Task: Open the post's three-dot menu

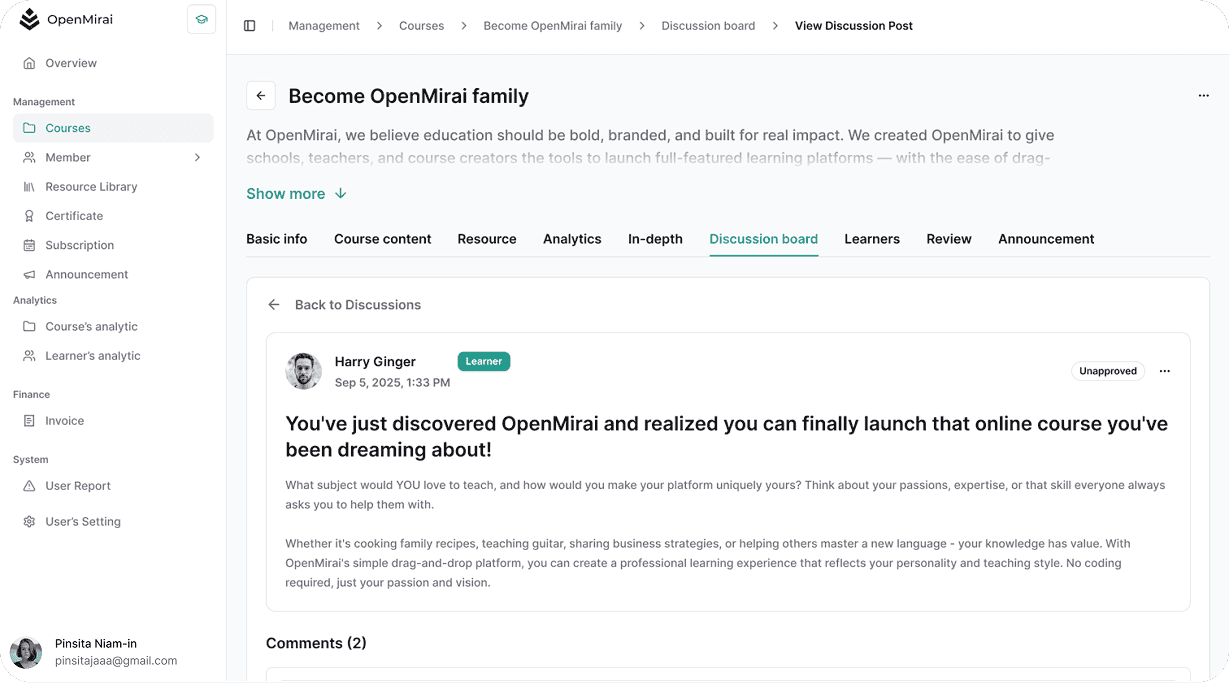Action: 1164,371
